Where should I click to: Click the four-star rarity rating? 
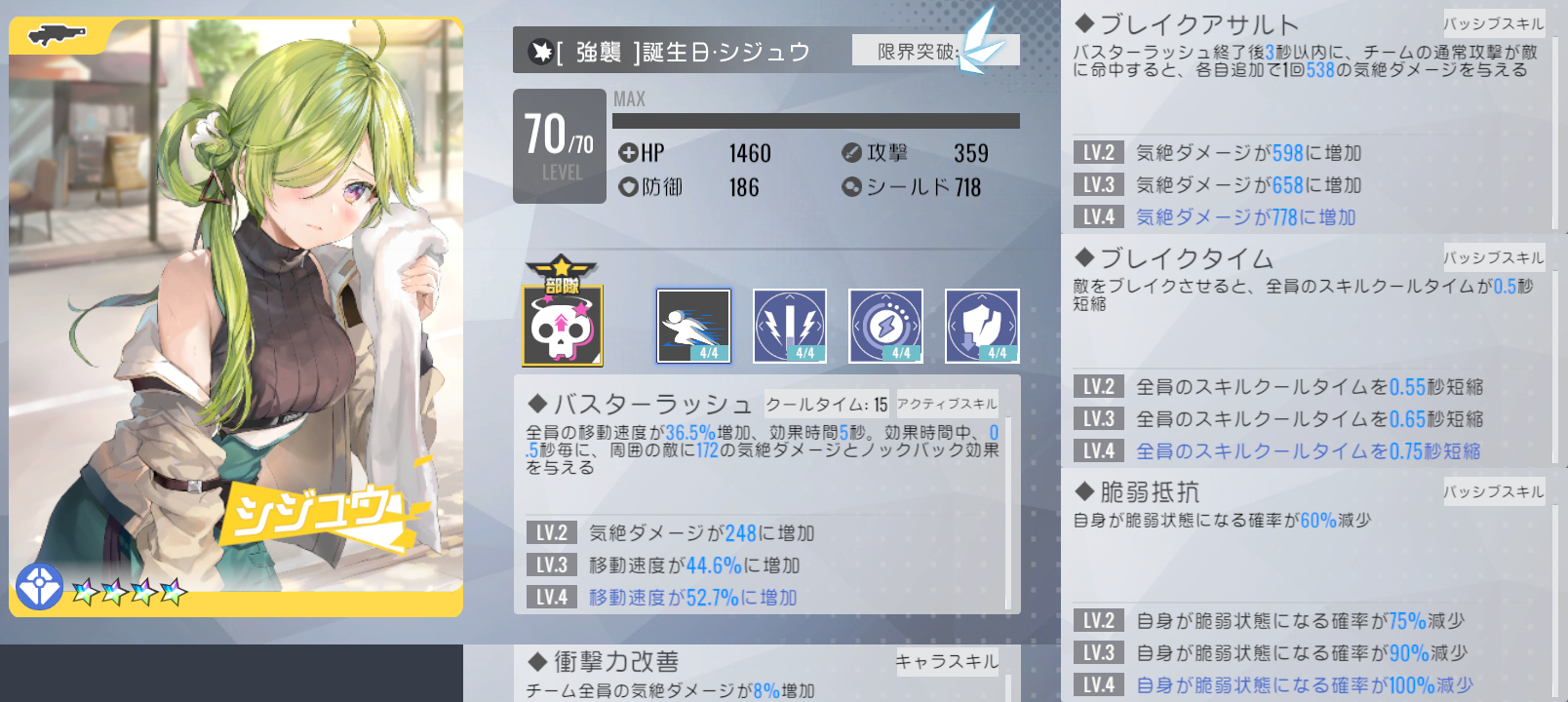pos(129,591)
